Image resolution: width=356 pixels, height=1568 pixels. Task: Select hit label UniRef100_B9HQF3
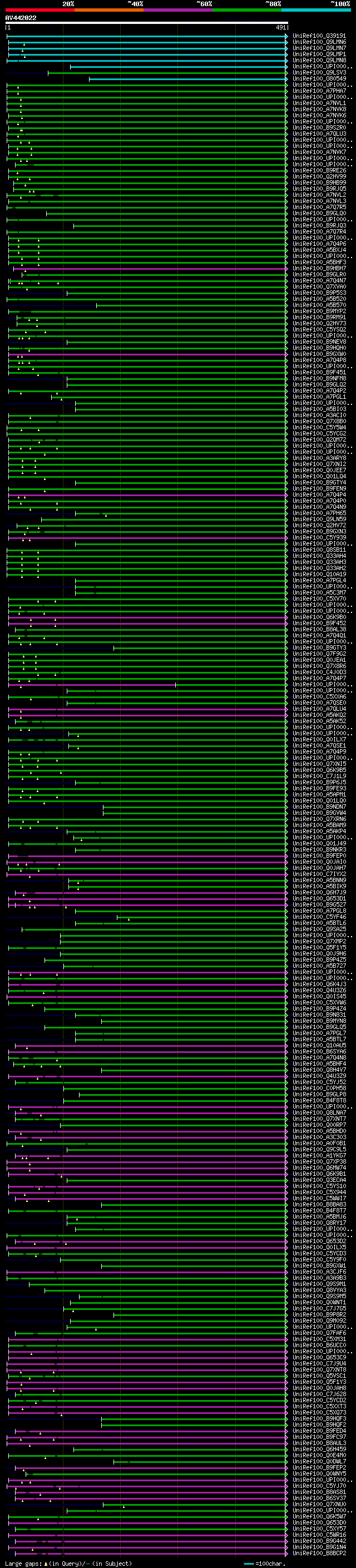[319, 1418]
